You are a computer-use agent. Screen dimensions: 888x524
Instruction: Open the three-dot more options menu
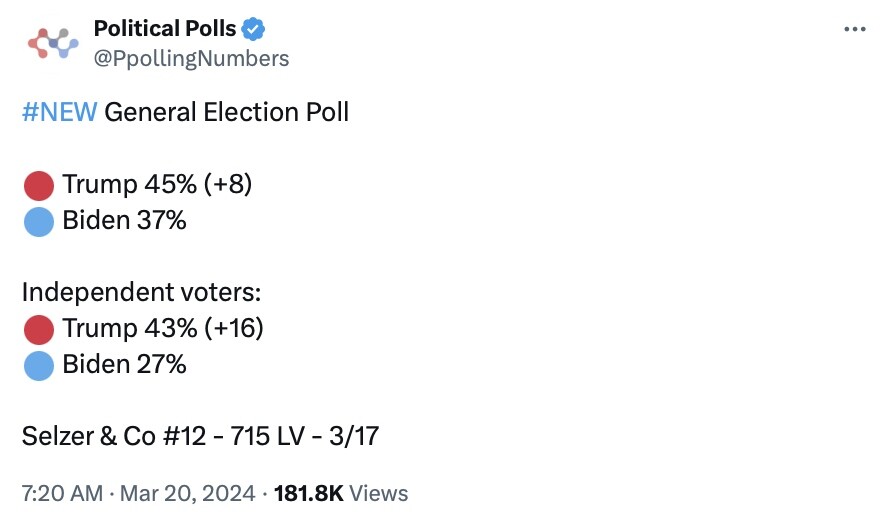(855, 29)
